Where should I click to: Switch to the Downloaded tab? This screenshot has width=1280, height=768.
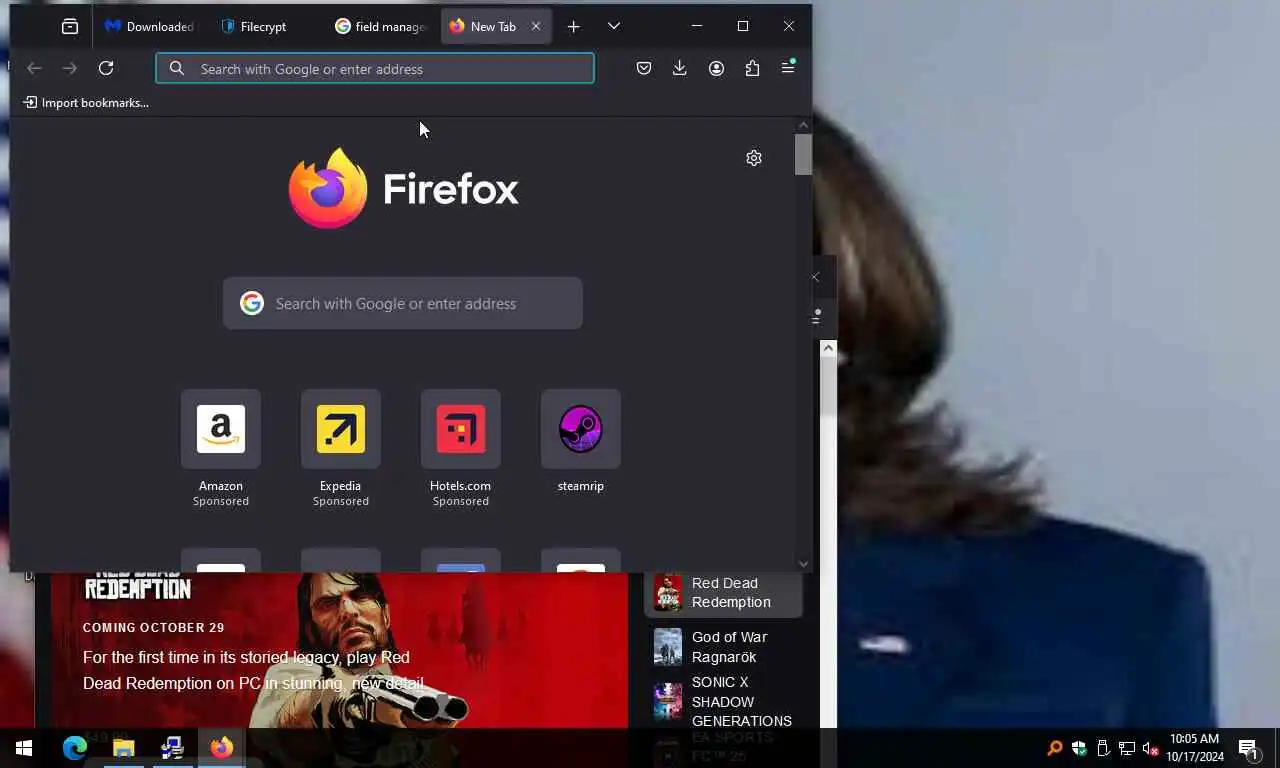click(150, 27)
